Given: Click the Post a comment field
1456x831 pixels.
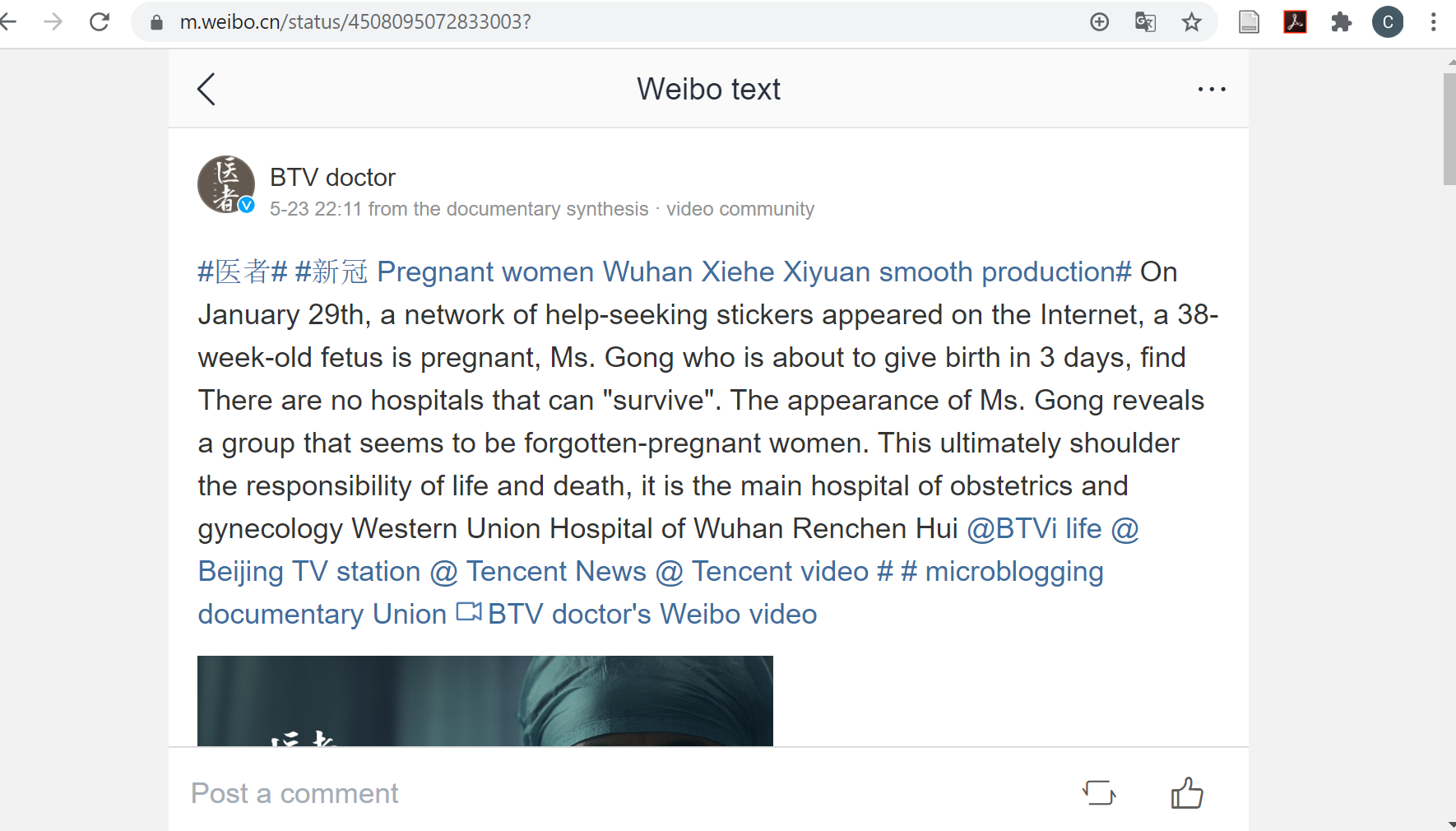Looking at the screenshot, I should (x=294, y=793).
